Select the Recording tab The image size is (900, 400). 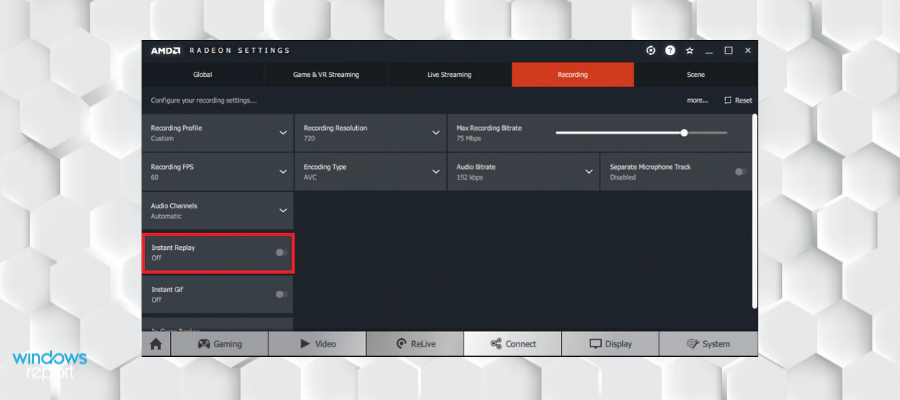pyautogui.click(x=573, y=75)
